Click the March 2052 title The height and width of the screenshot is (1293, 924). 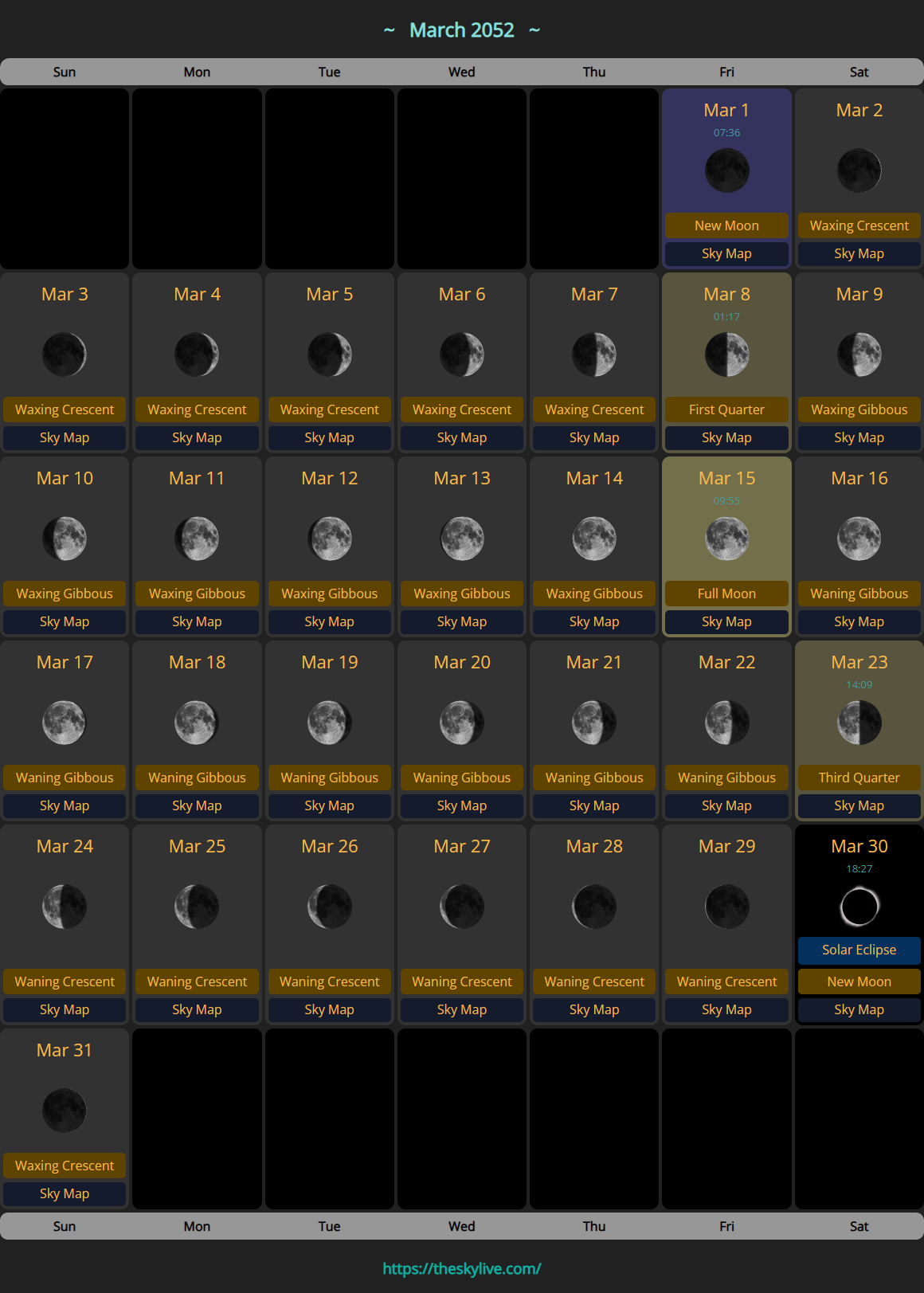click(462, 30)
